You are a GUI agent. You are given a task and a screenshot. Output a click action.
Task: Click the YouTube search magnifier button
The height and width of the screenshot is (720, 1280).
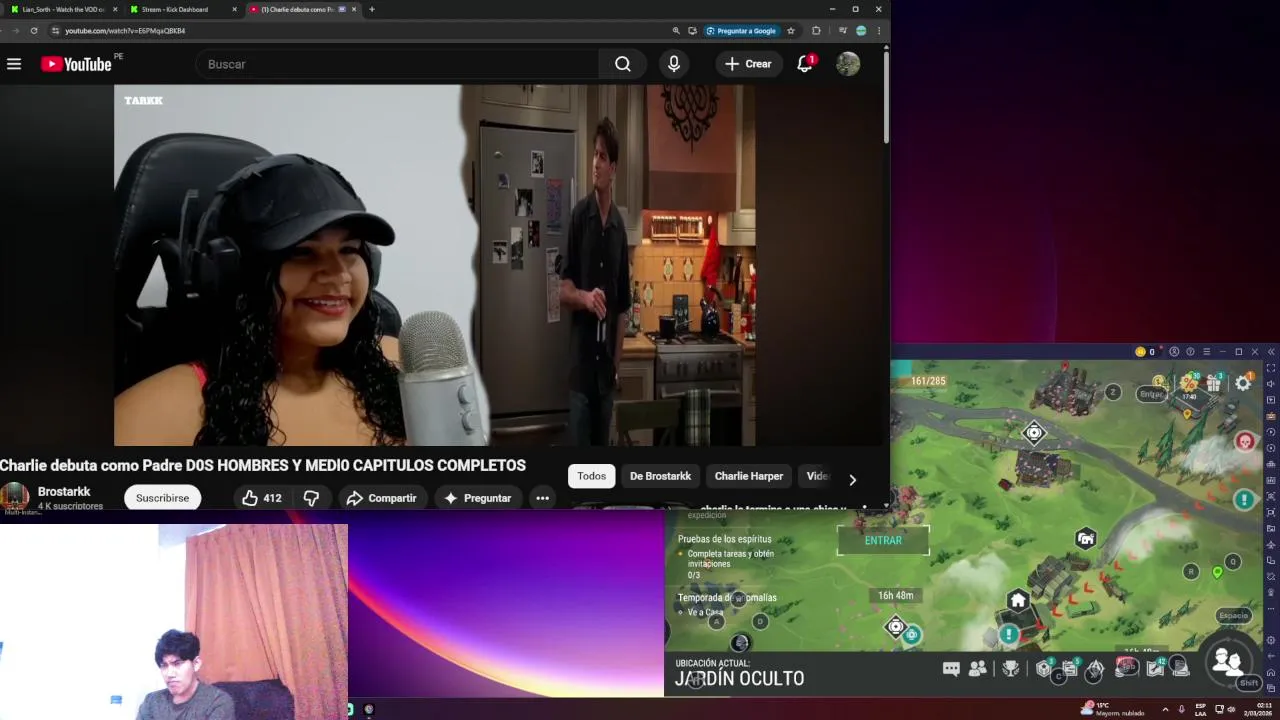click(x=623, y=64)
